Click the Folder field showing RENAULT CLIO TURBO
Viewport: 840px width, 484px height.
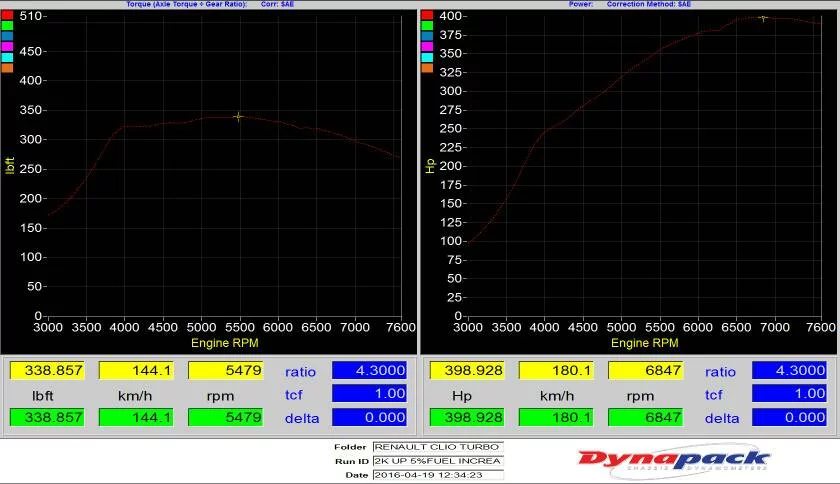pos(438,446)
